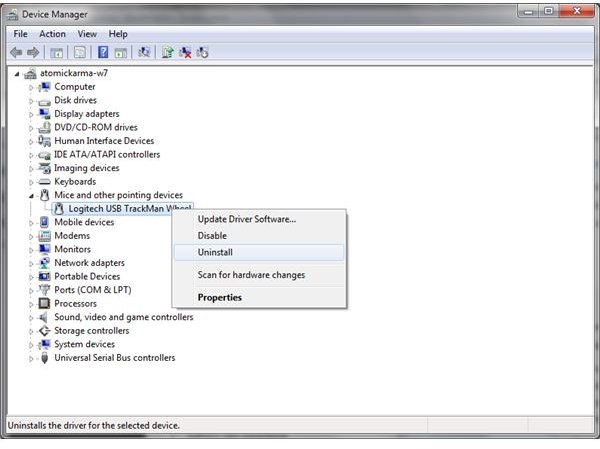
Task: Click the Device Manager title bar icon
Action: [x=13, y=15]
